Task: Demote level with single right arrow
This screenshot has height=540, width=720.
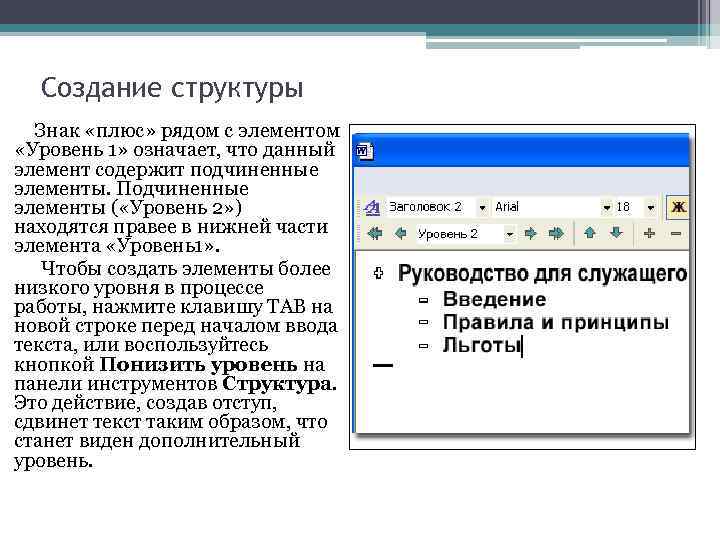Action: point(530,234)
